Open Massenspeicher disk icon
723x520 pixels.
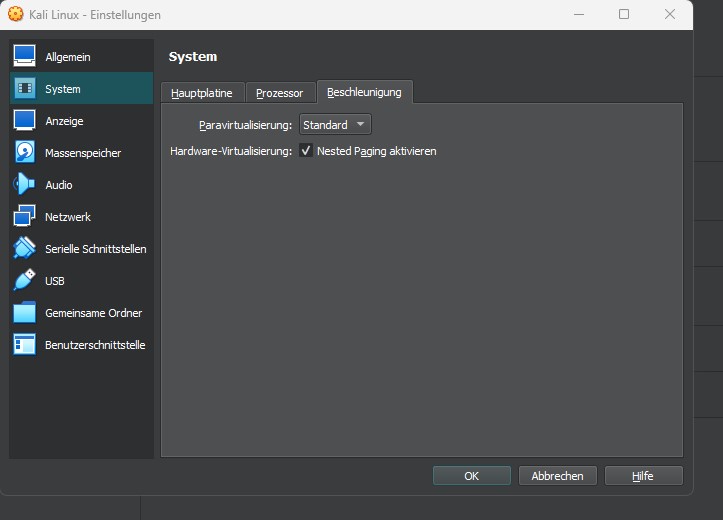[x=24, y=152]
